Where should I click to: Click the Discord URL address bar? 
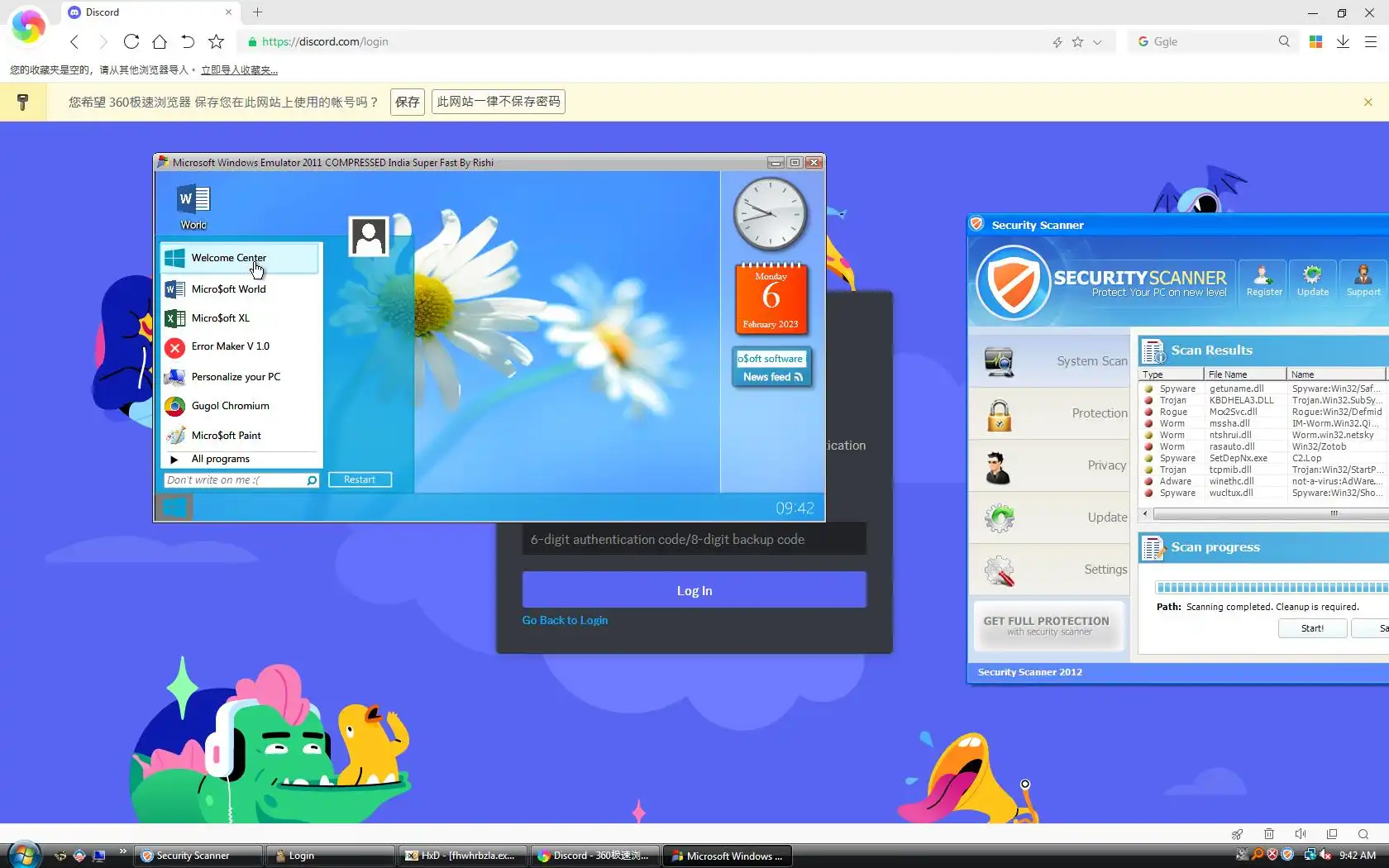645,41
